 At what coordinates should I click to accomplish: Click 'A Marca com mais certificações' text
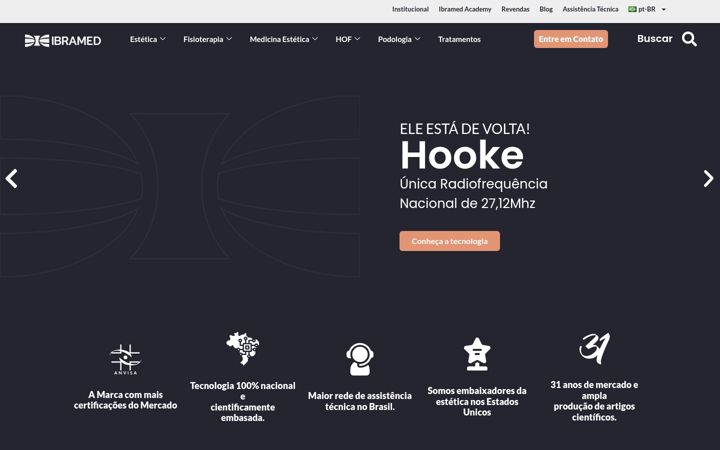pos(125,400)
